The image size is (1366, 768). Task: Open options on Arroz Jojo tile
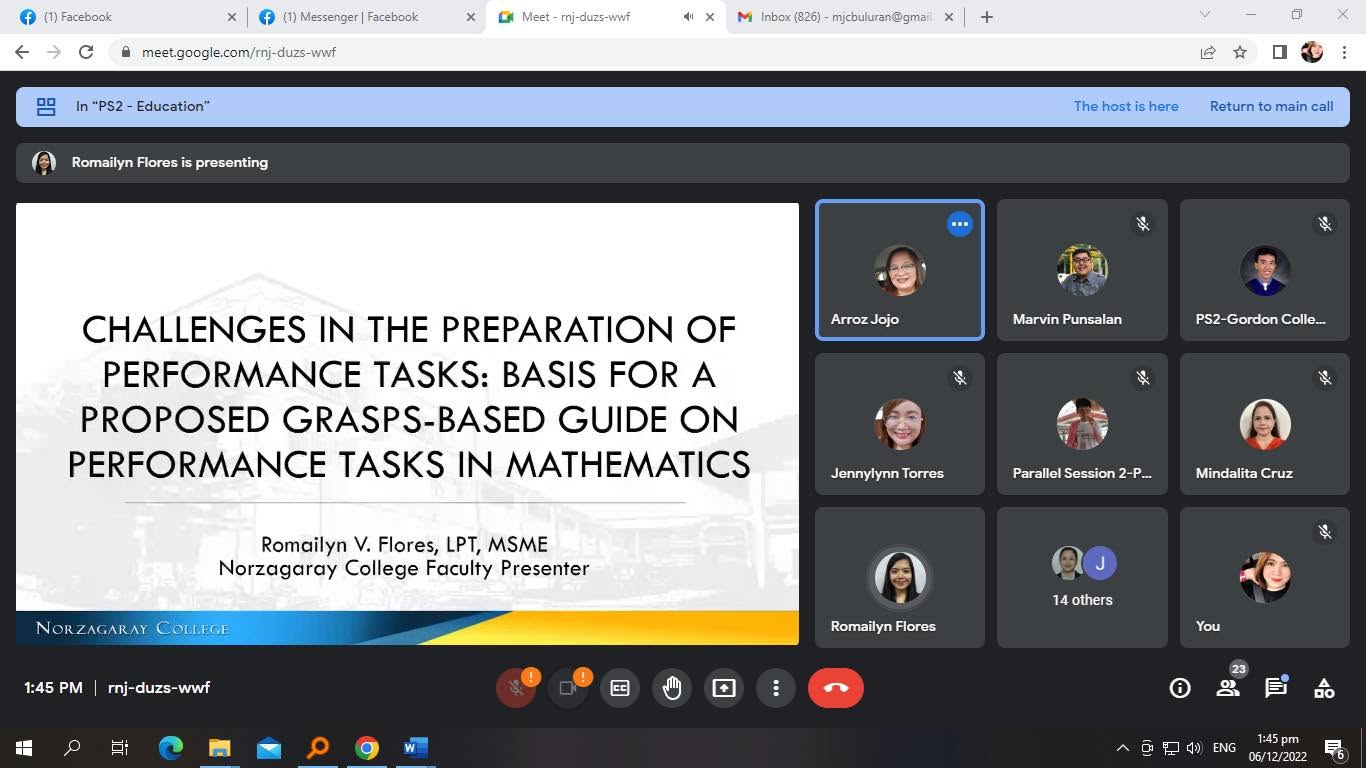tap(960, 224)
